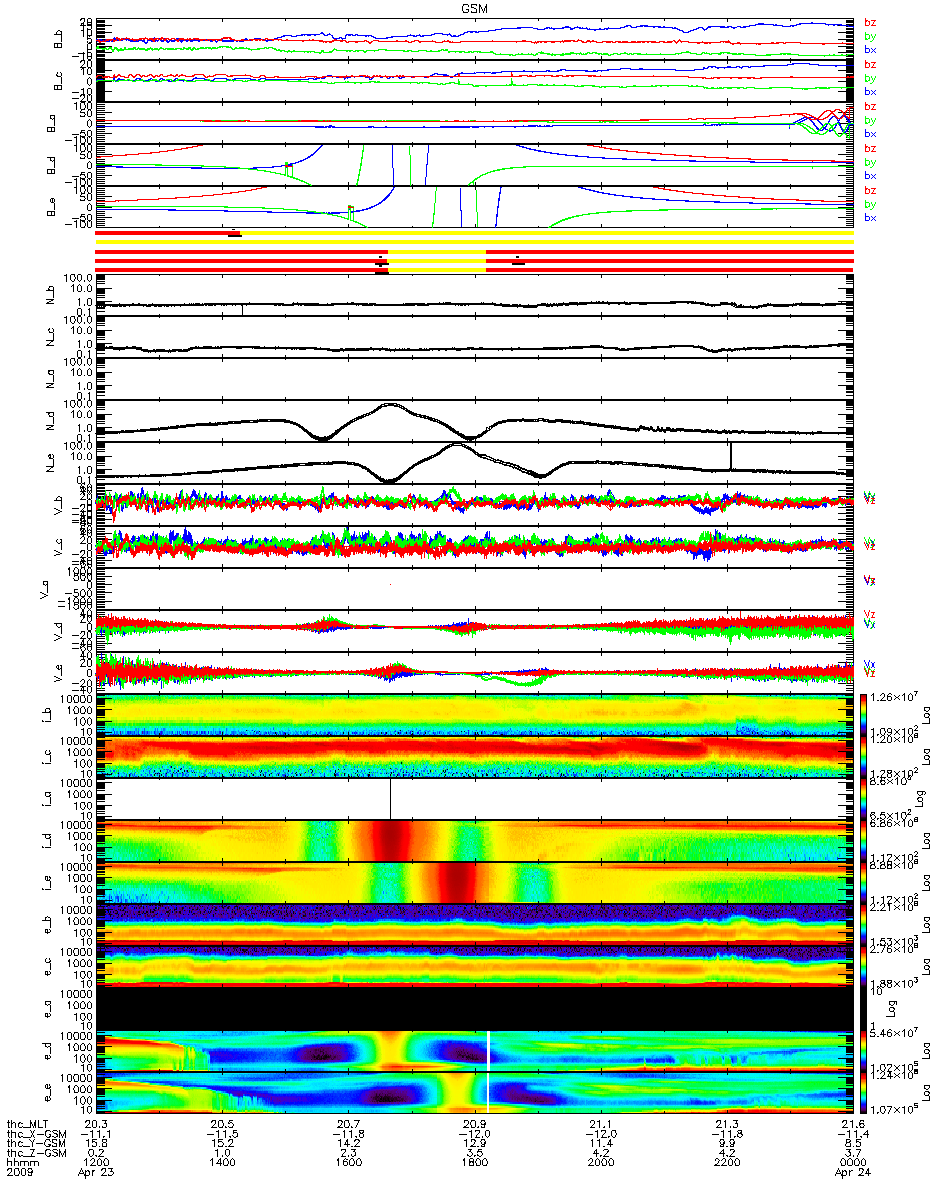The image size is (930, 1200).
Task: Select the thc_Z-GSM row label
Action: [x=36, y=1153]
